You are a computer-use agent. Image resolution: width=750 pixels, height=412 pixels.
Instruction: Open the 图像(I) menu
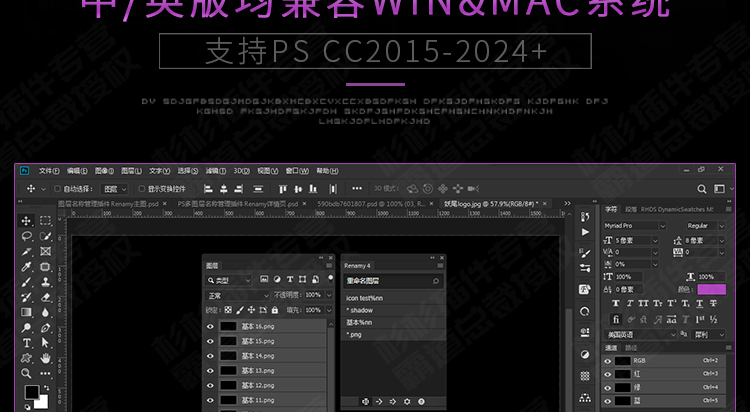[104, 171]
